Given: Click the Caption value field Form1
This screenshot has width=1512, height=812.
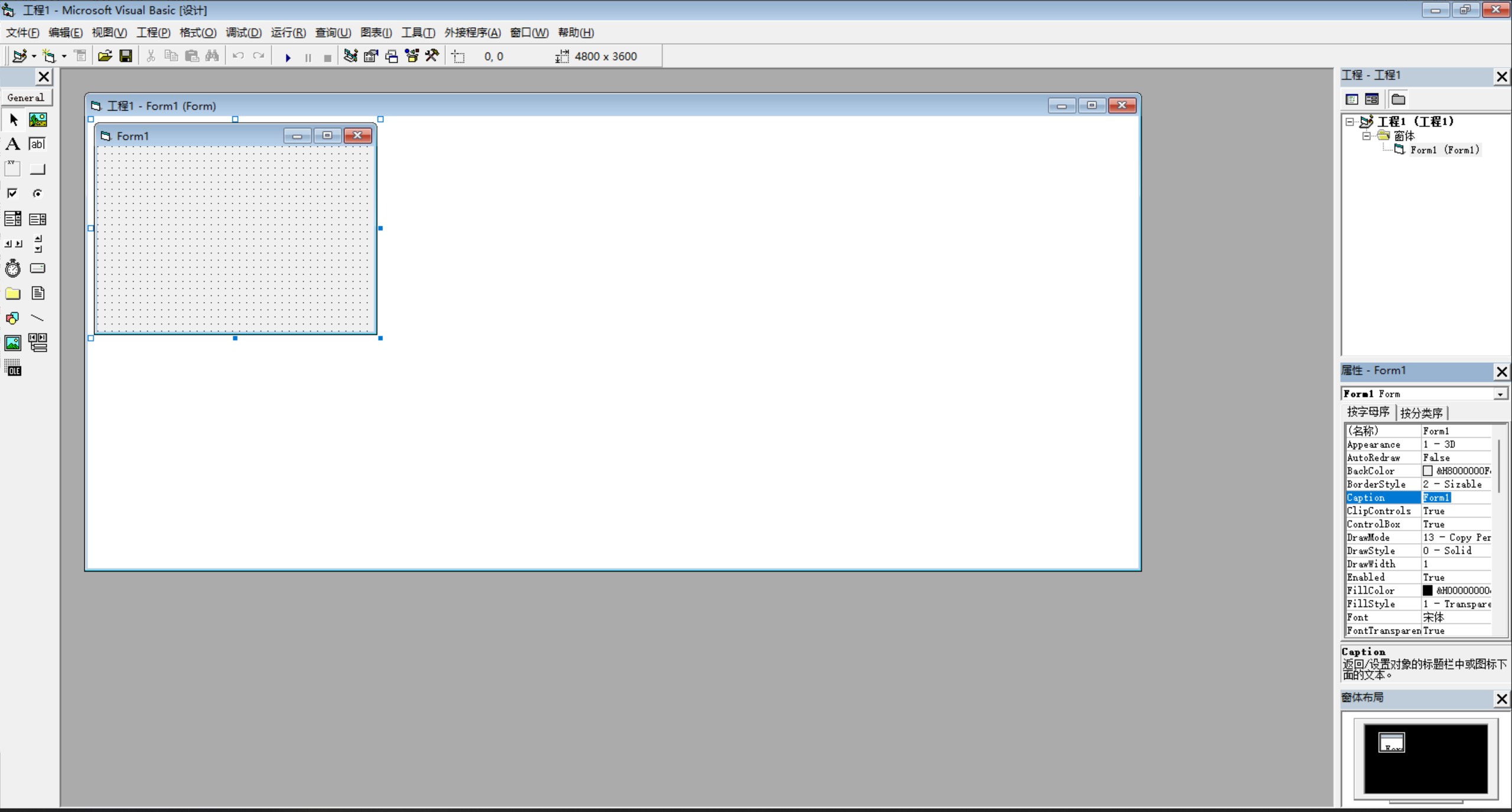Looking at the screenshot, I should (1456, 498).
